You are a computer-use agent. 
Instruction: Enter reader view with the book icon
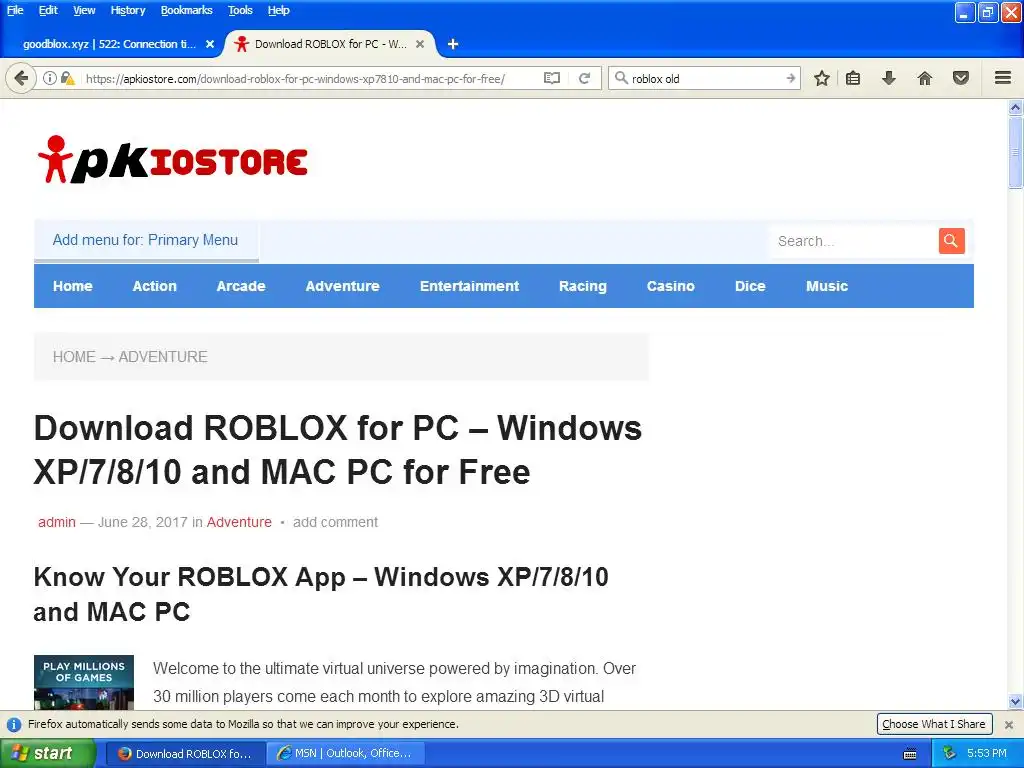[552, 78]
